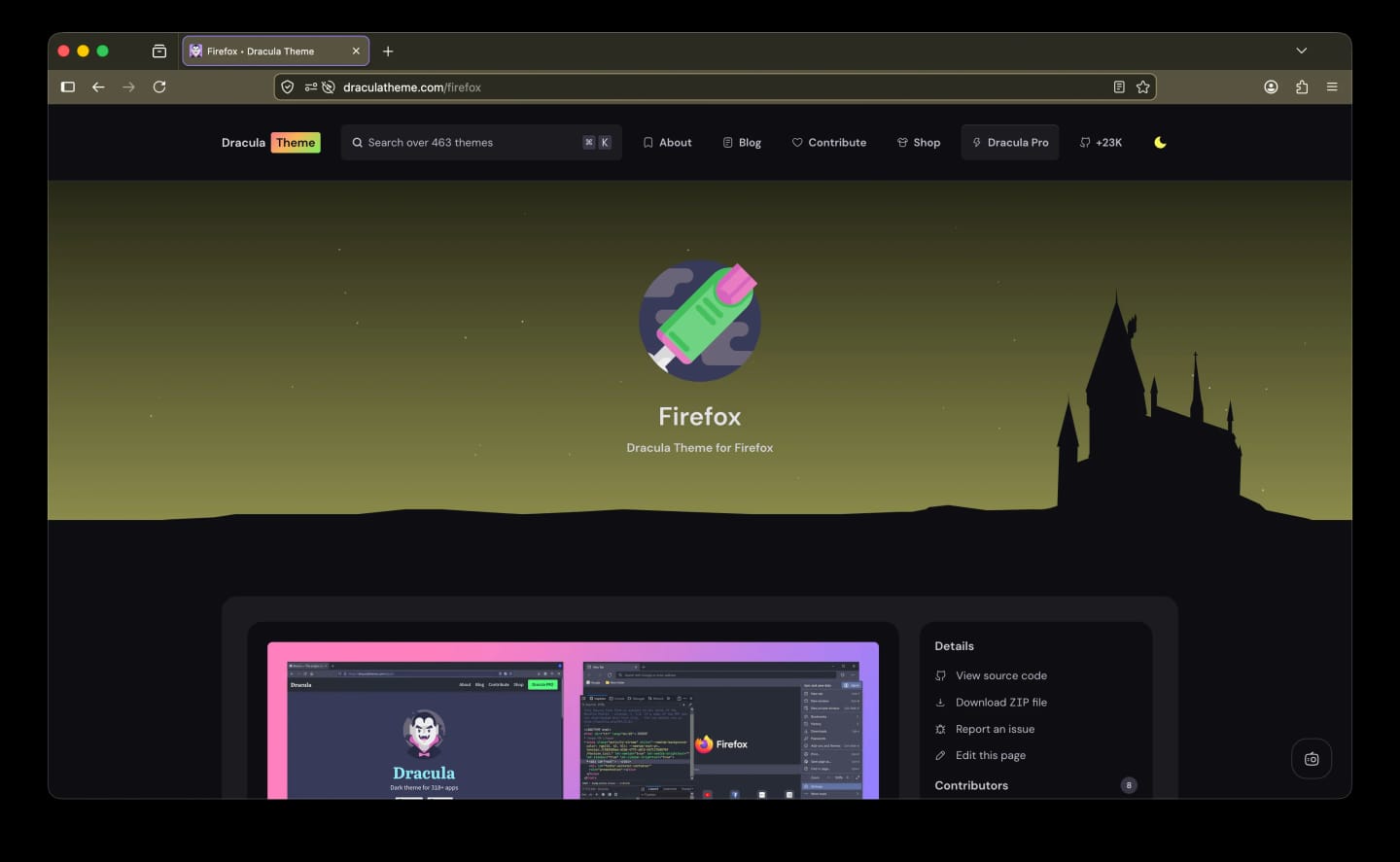Screen dimensions: 1400x862
Task: Reload the current page
Action: 159,86
